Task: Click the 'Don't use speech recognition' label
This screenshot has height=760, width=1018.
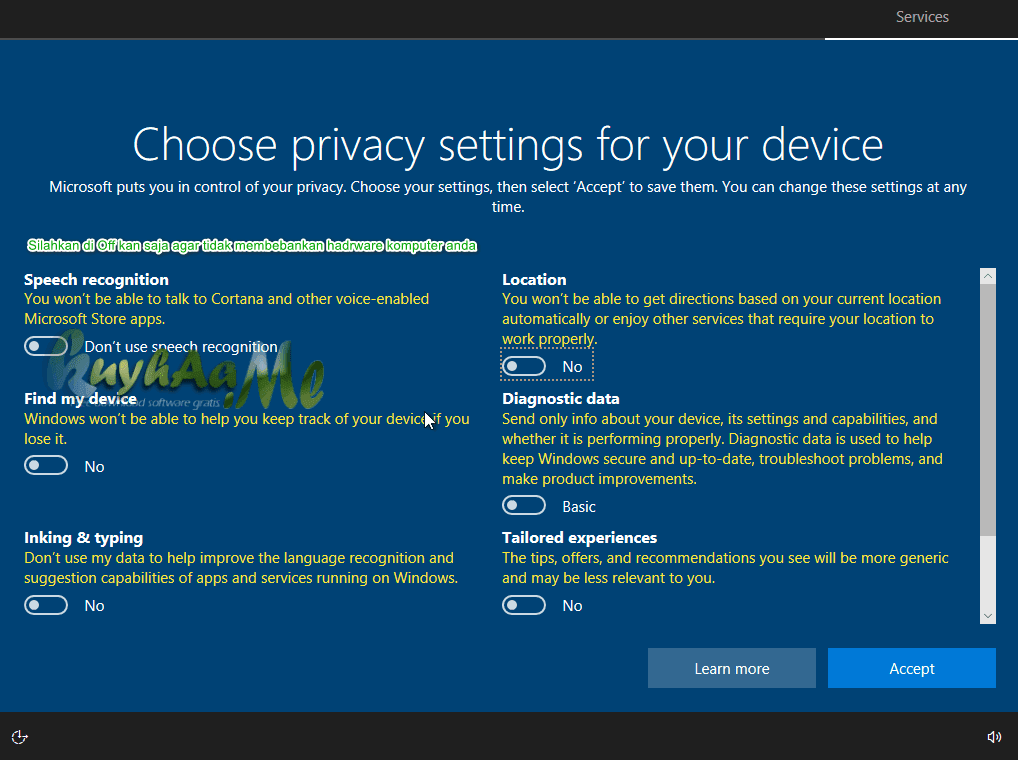Action: click(x=180, y=346)
